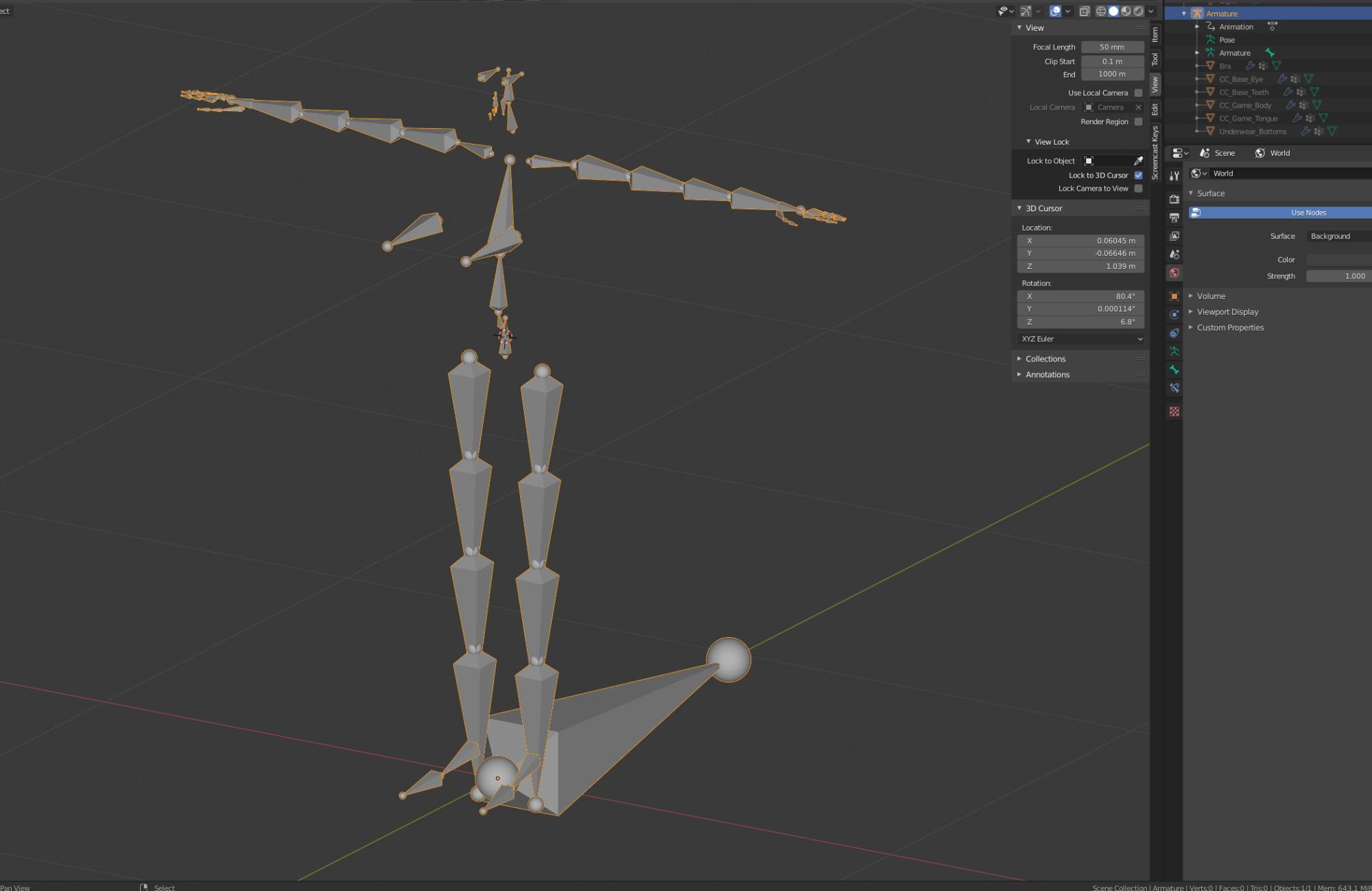This screenshot has width=1372, height=891.
Task: Expand the Animation row in the outliner
Action: (1197, 27)
